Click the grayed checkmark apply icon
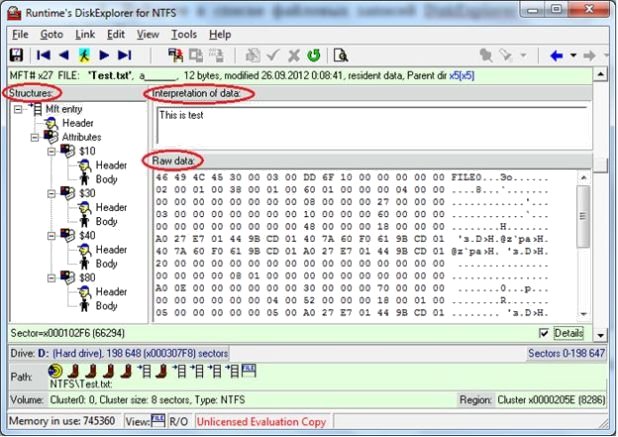The width and height of the screenshot is (618, 437). [273, 56]
